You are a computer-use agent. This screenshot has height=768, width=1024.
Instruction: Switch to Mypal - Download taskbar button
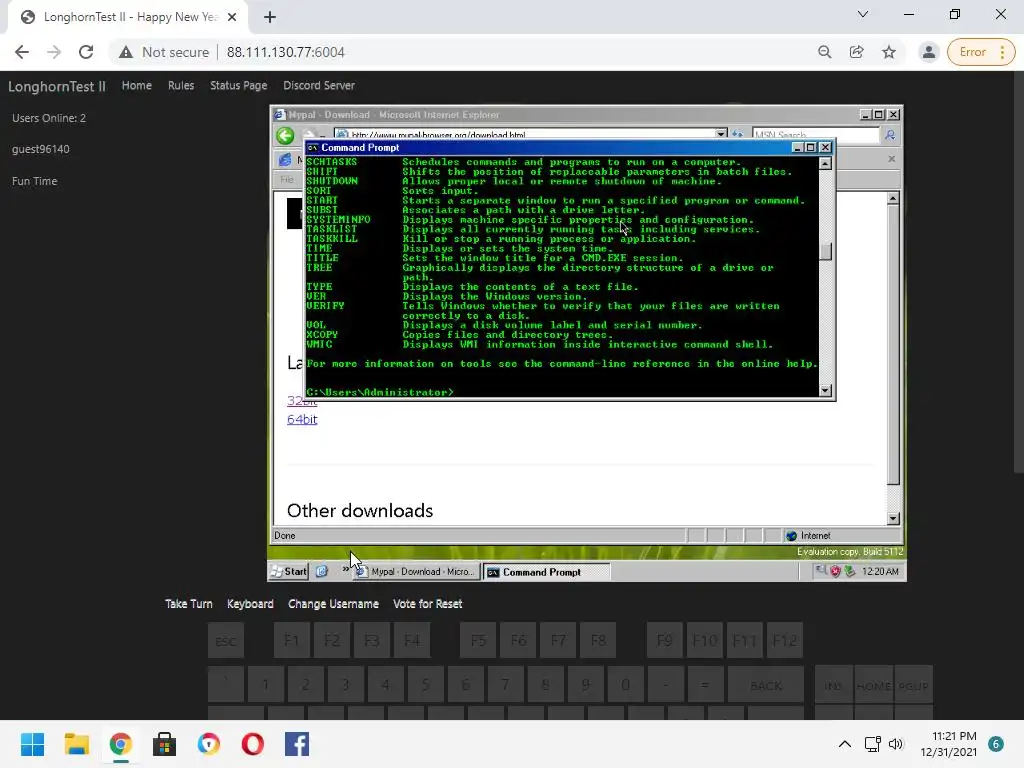coord(417,572)
